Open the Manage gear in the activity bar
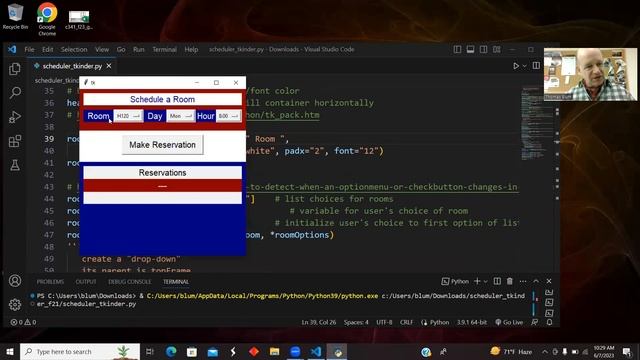 click(15, 304)
